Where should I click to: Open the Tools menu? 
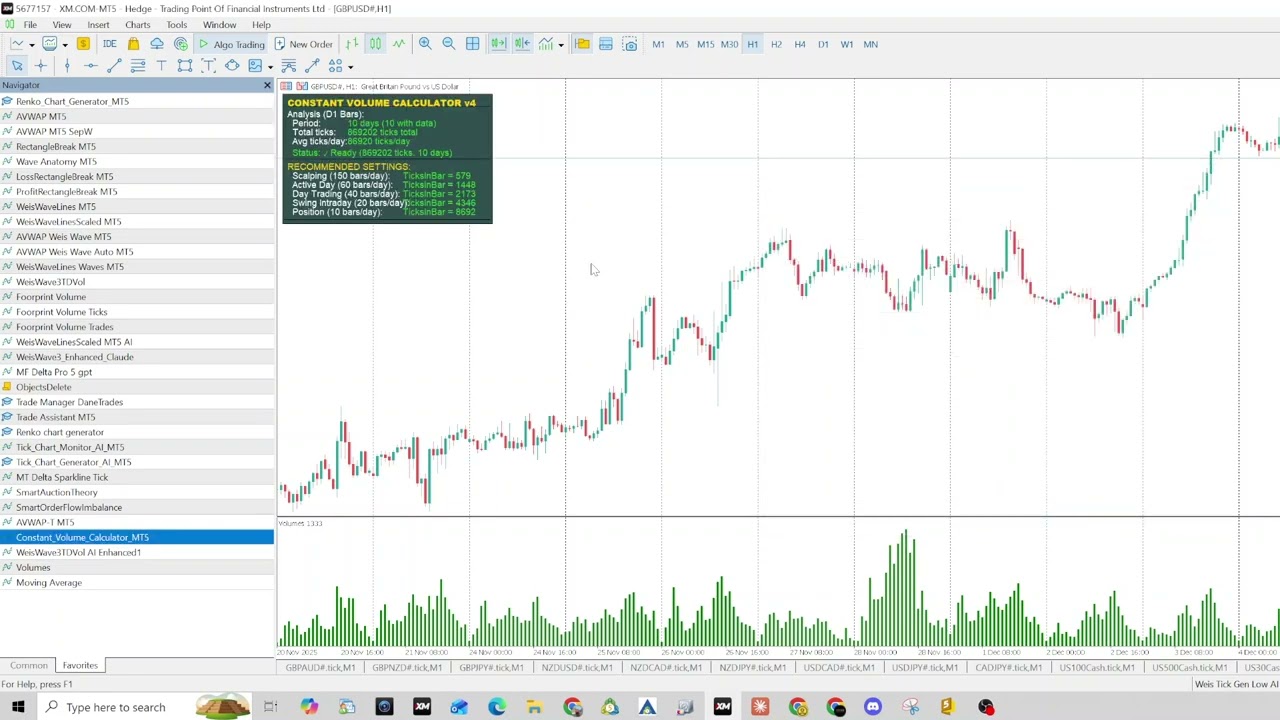click(176, 25)
